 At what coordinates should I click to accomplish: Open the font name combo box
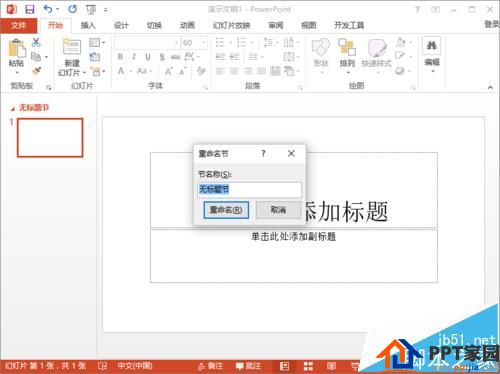[x=147, y=43]
